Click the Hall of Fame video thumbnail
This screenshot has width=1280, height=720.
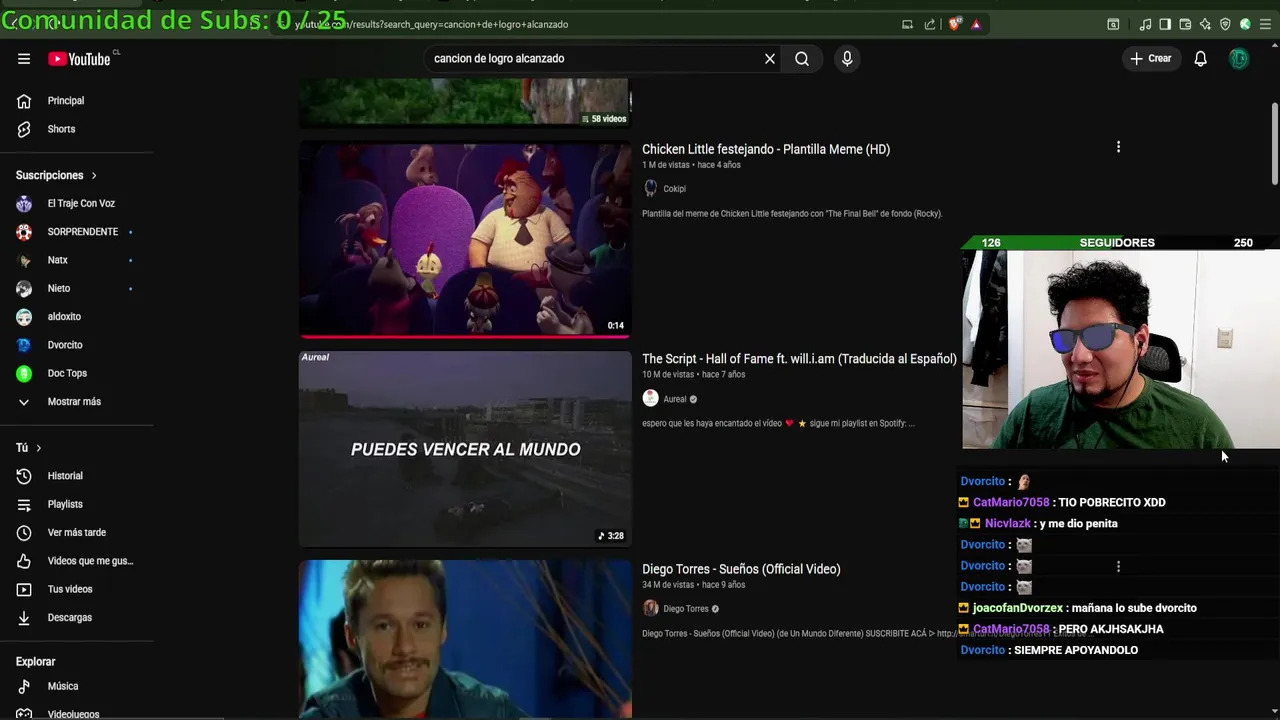465,449
